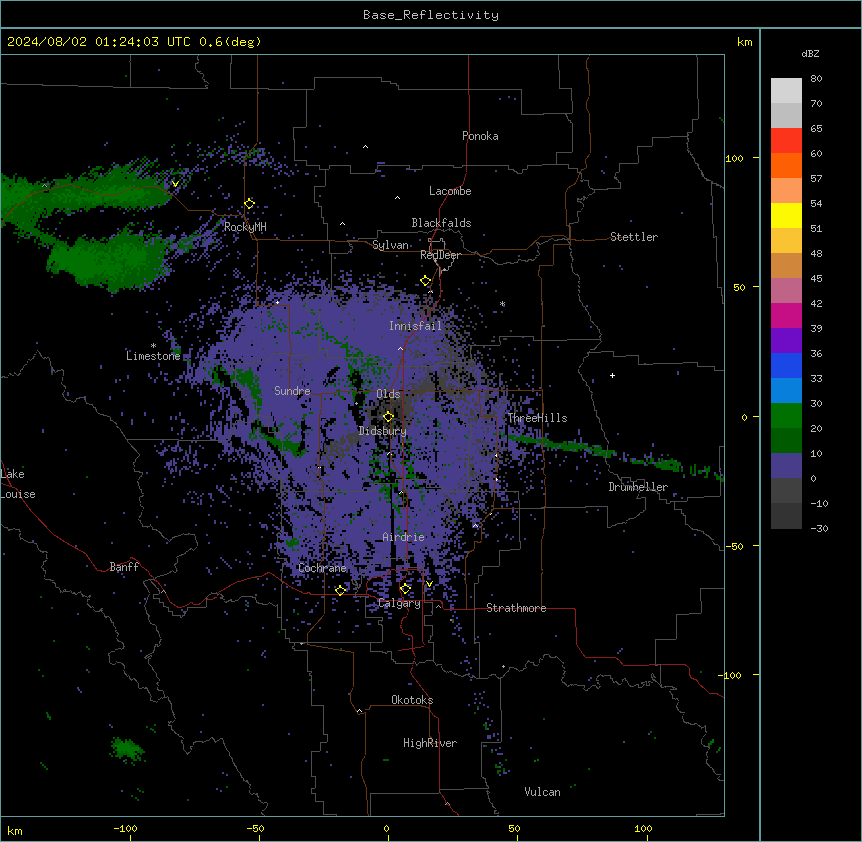
Task: Click the 45 value on the dBZ legend
Action: pyautogui.click(x=816, y=278)
